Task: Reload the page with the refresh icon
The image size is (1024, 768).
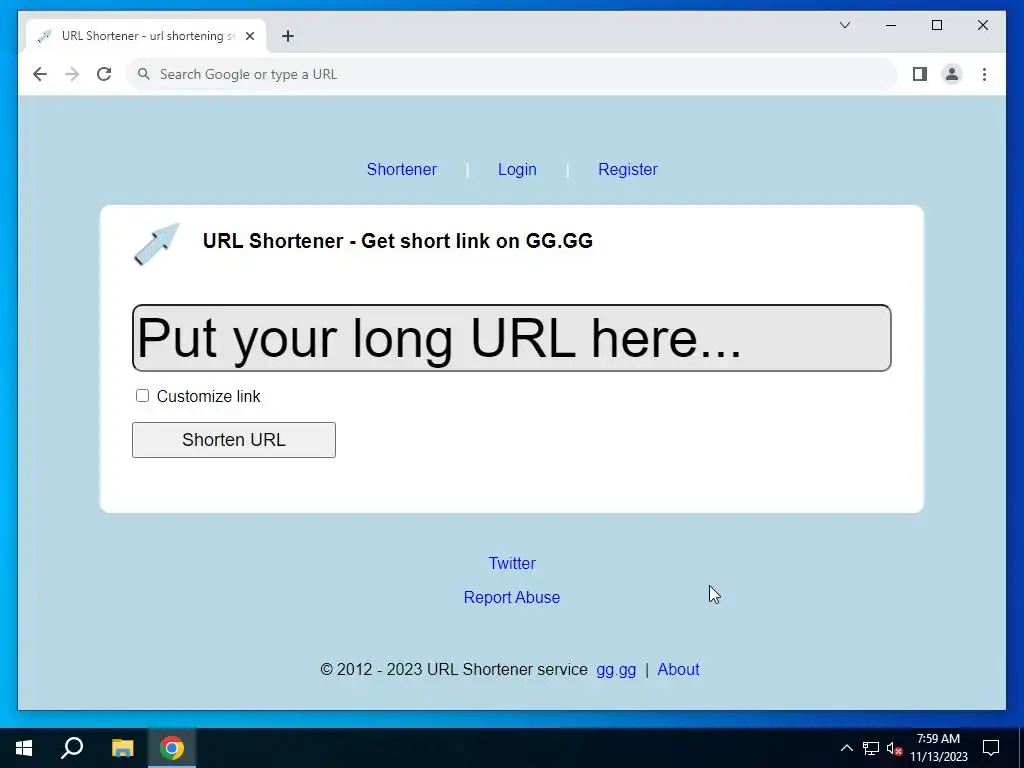Action: (104, 74)
